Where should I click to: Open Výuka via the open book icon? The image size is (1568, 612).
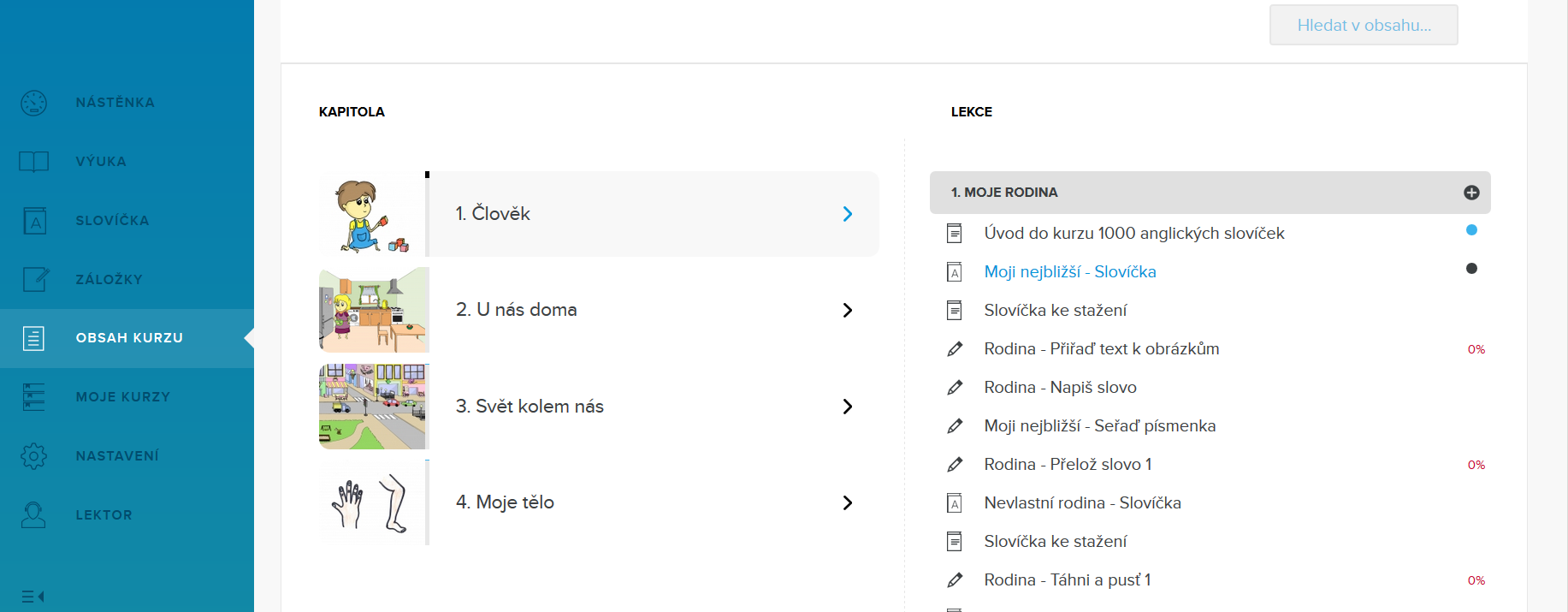pos(34,162)
